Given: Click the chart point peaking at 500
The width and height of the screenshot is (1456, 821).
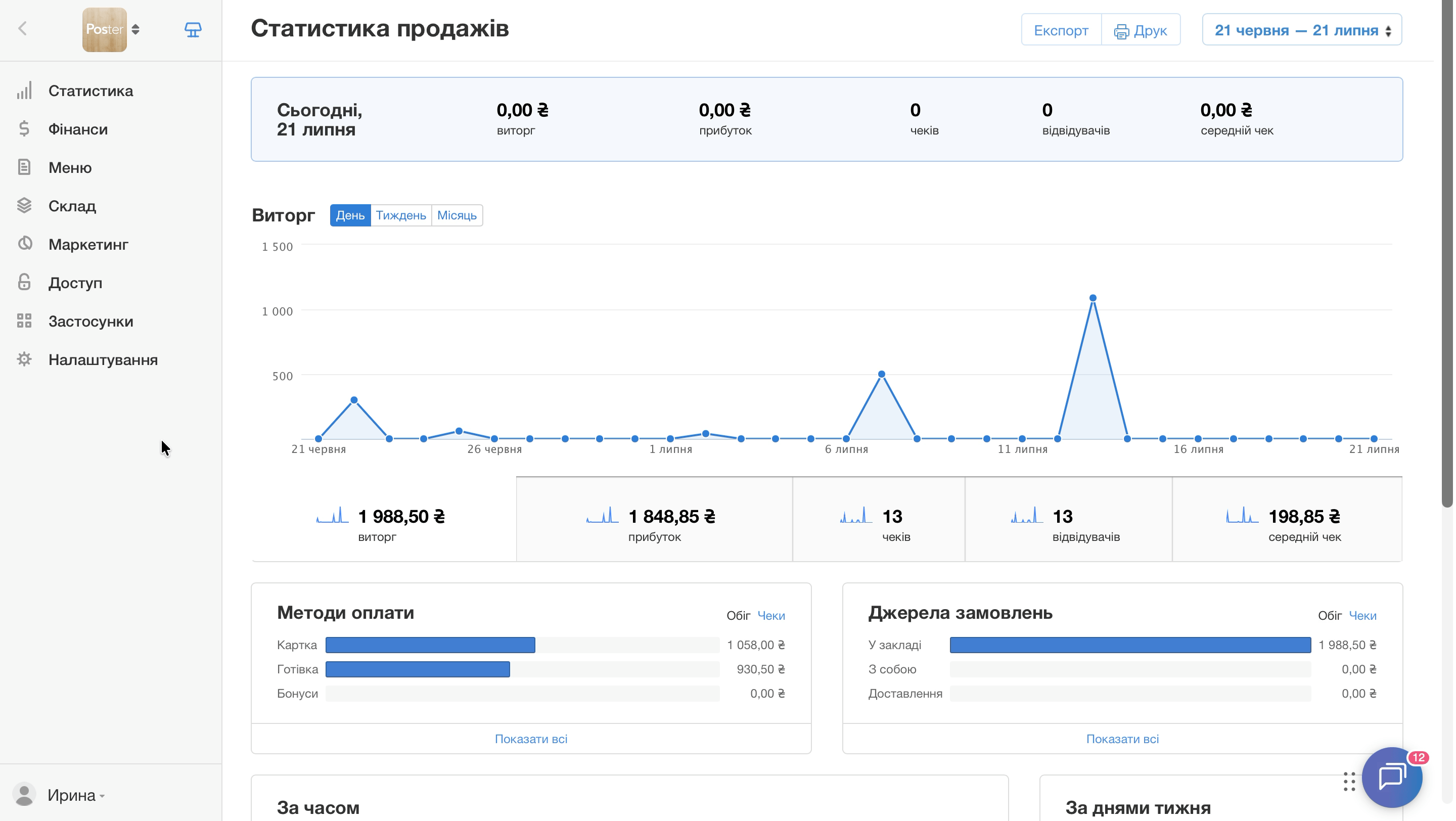Looking at the screenshot, I should click(x=882, y=374).
